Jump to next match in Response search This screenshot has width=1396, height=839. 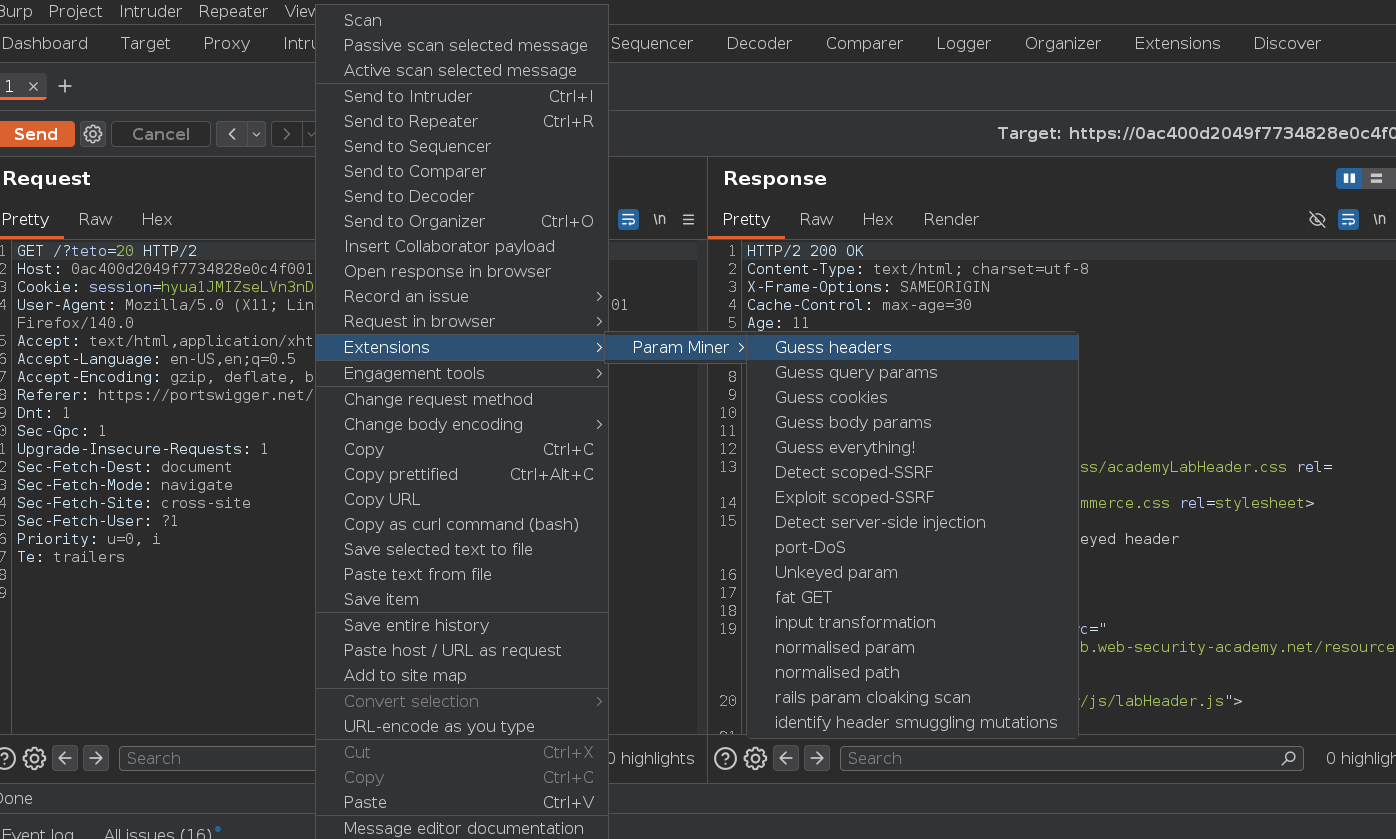(x=817, y=758)
